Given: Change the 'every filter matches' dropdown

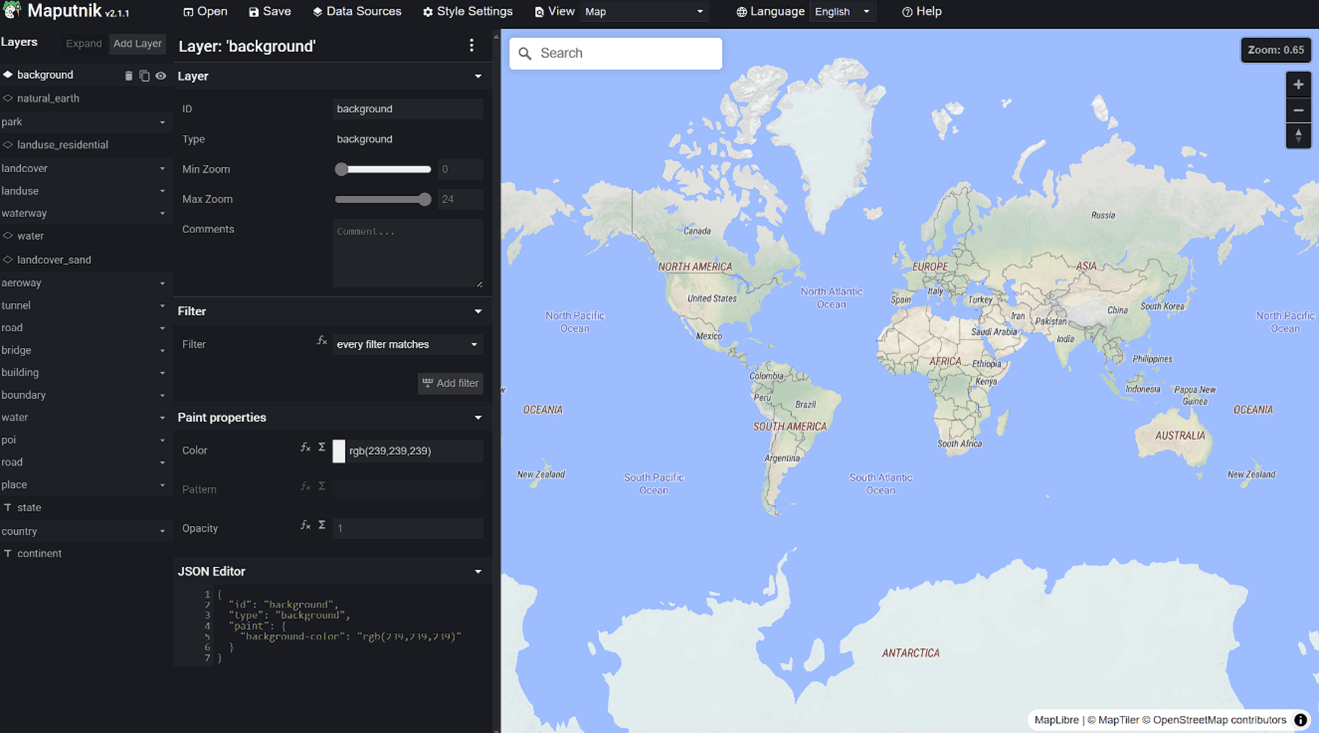Looking at the screenshot, I should click(x=407, y=344).
